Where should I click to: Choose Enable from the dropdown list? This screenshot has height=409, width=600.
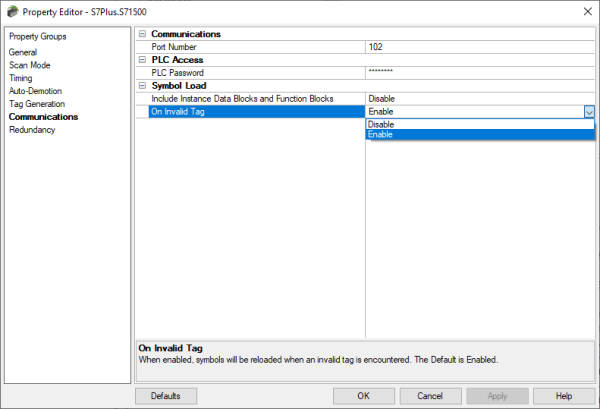480,134
